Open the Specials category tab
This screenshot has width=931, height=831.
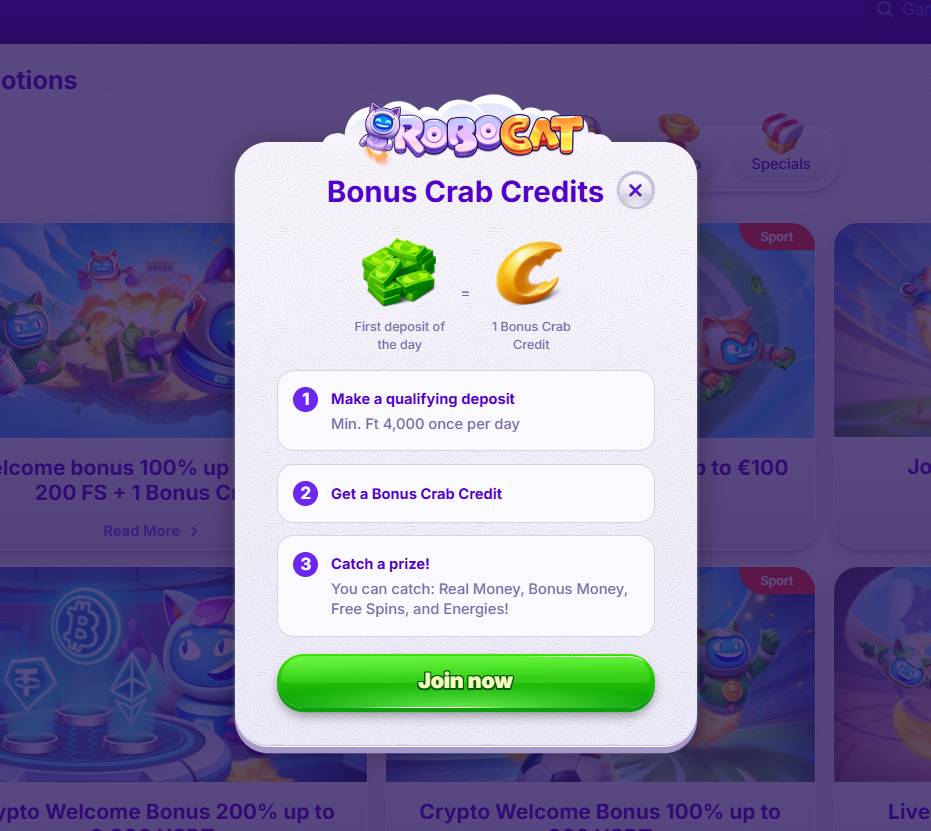click(x=780, y=144)
